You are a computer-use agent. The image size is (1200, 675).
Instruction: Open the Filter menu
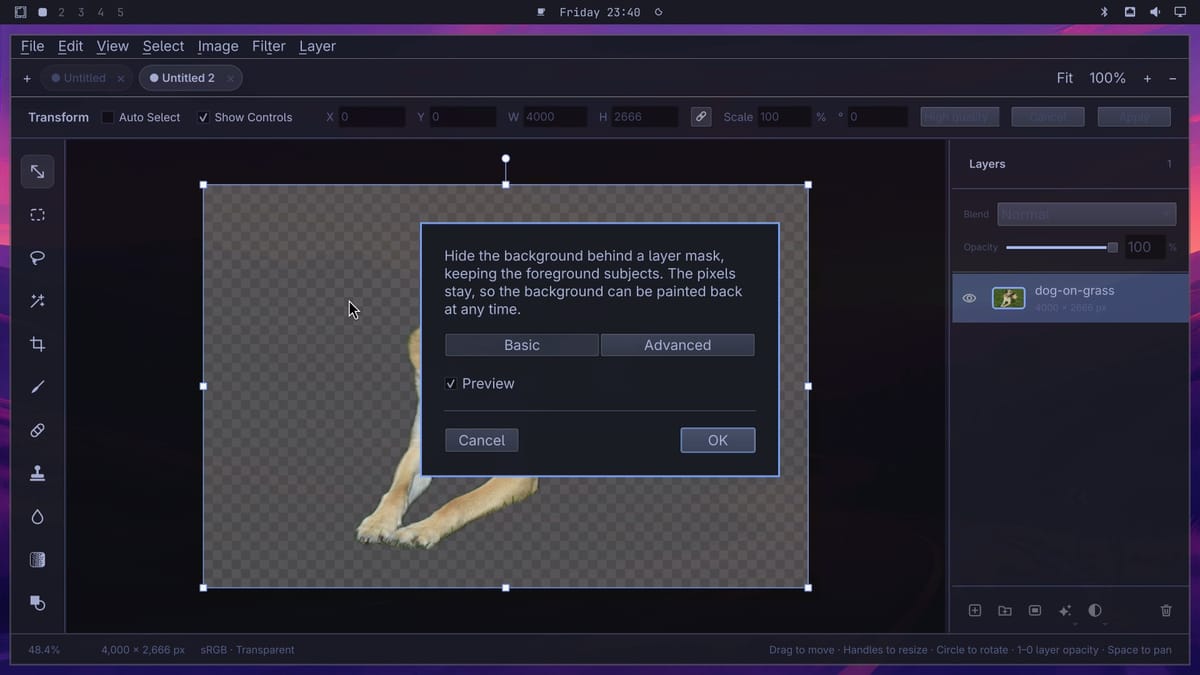pos(268,46)
